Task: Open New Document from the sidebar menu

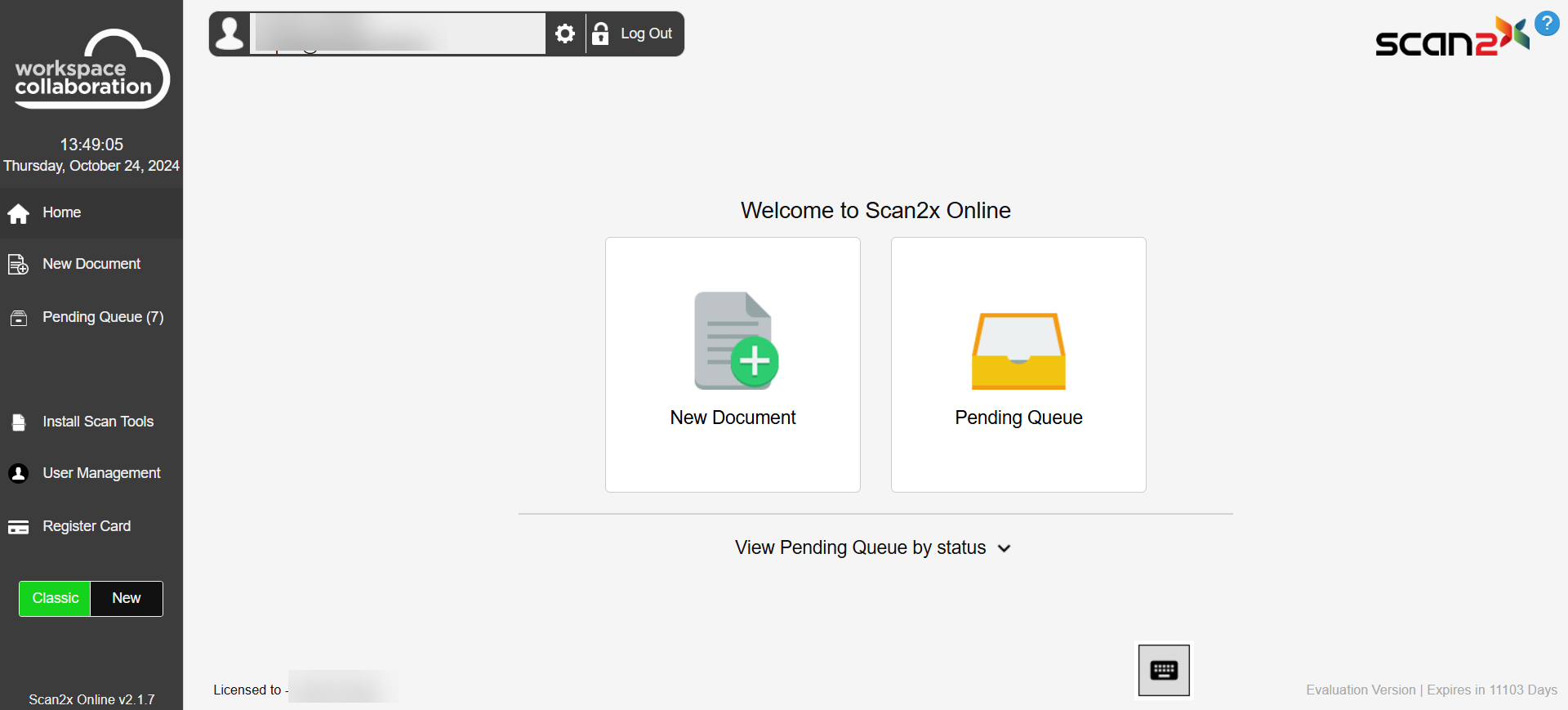Action: (x=91, y=264)
